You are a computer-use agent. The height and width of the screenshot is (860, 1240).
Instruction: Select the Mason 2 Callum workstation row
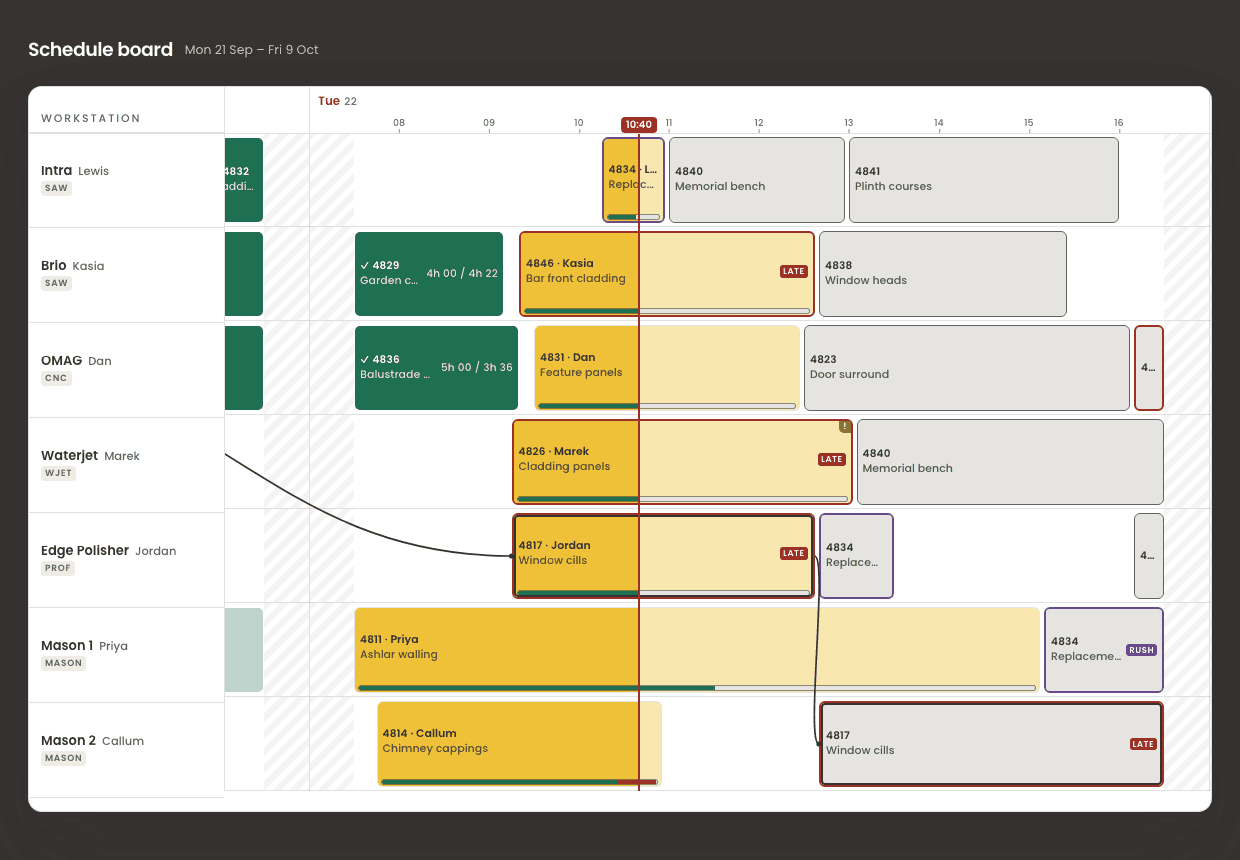point(126,749)
